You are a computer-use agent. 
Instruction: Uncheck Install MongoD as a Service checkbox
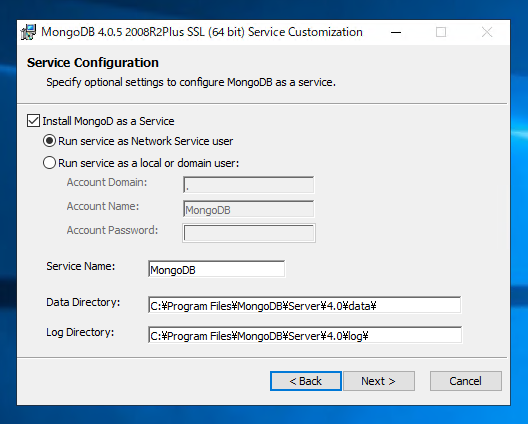click(x=33, y=121)
